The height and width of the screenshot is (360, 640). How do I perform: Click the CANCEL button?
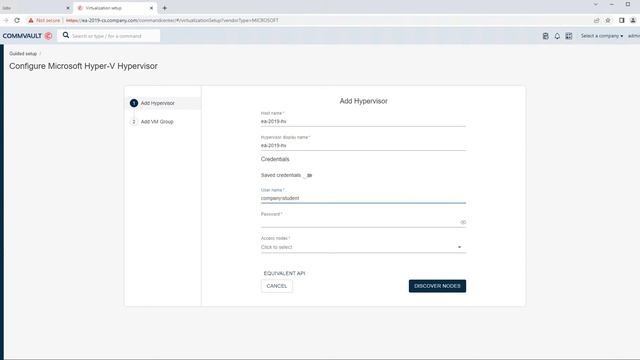coord(277,286)
